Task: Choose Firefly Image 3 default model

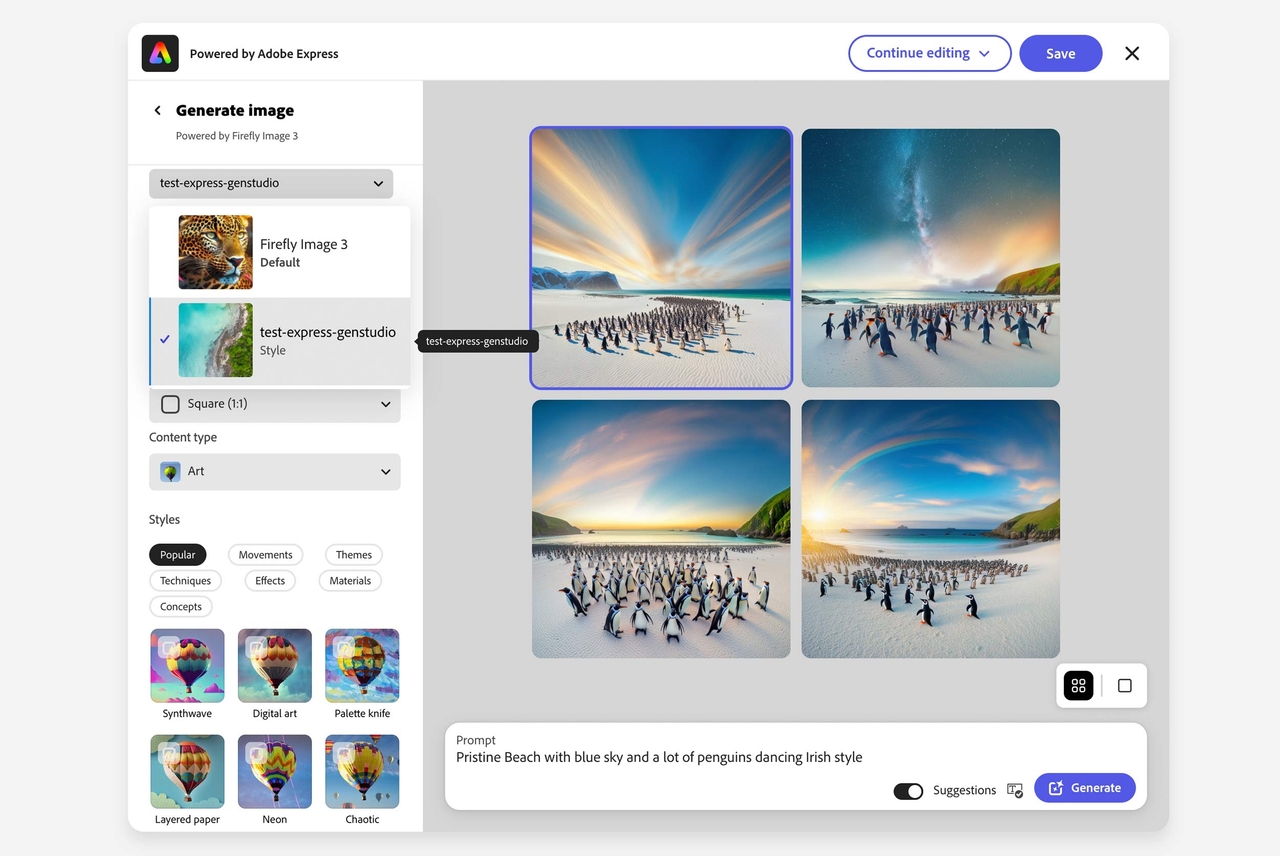Action: point(280,252)
